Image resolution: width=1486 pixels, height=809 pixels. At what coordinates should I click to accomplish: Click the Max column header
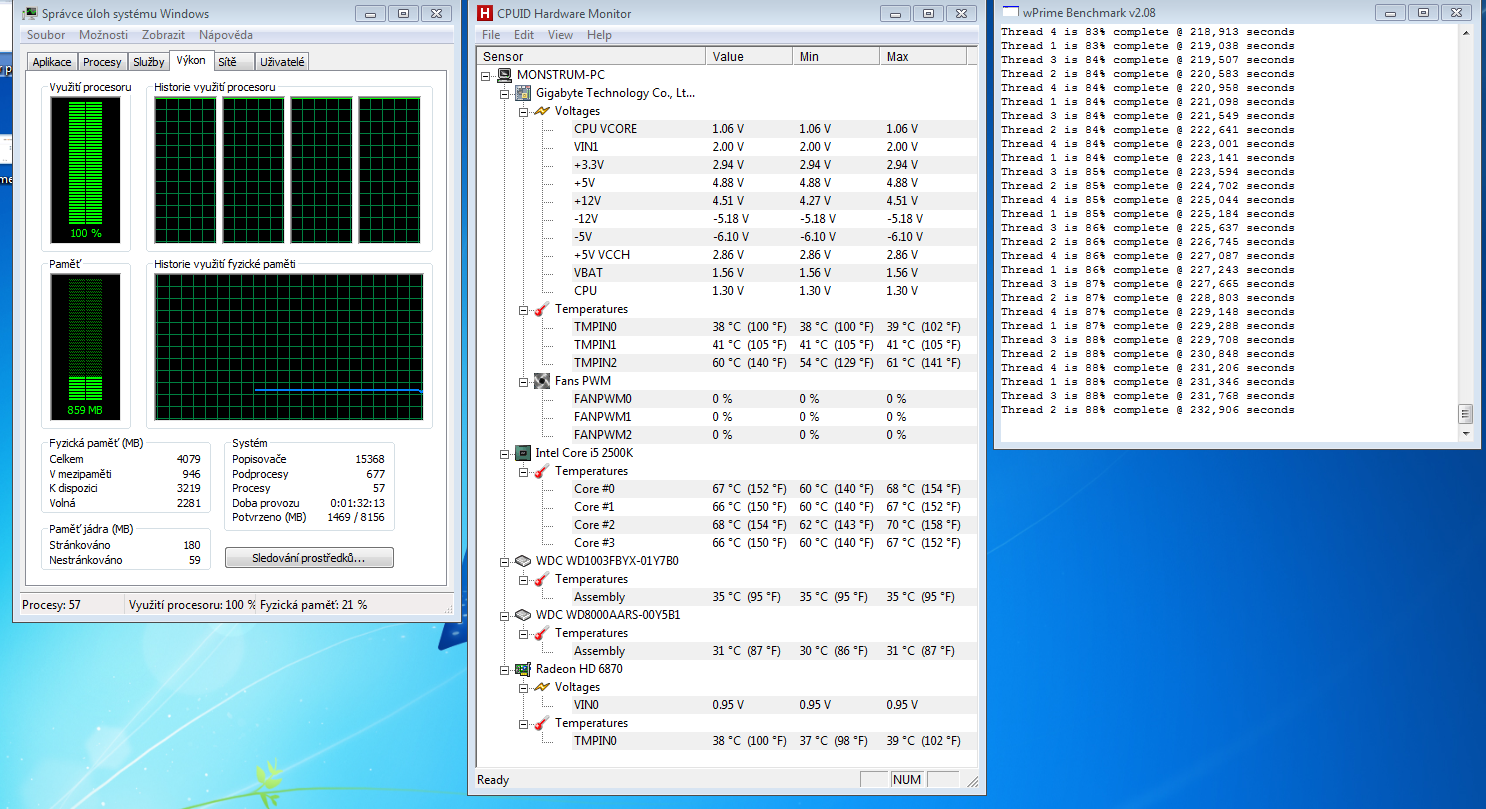click(923, 56)
